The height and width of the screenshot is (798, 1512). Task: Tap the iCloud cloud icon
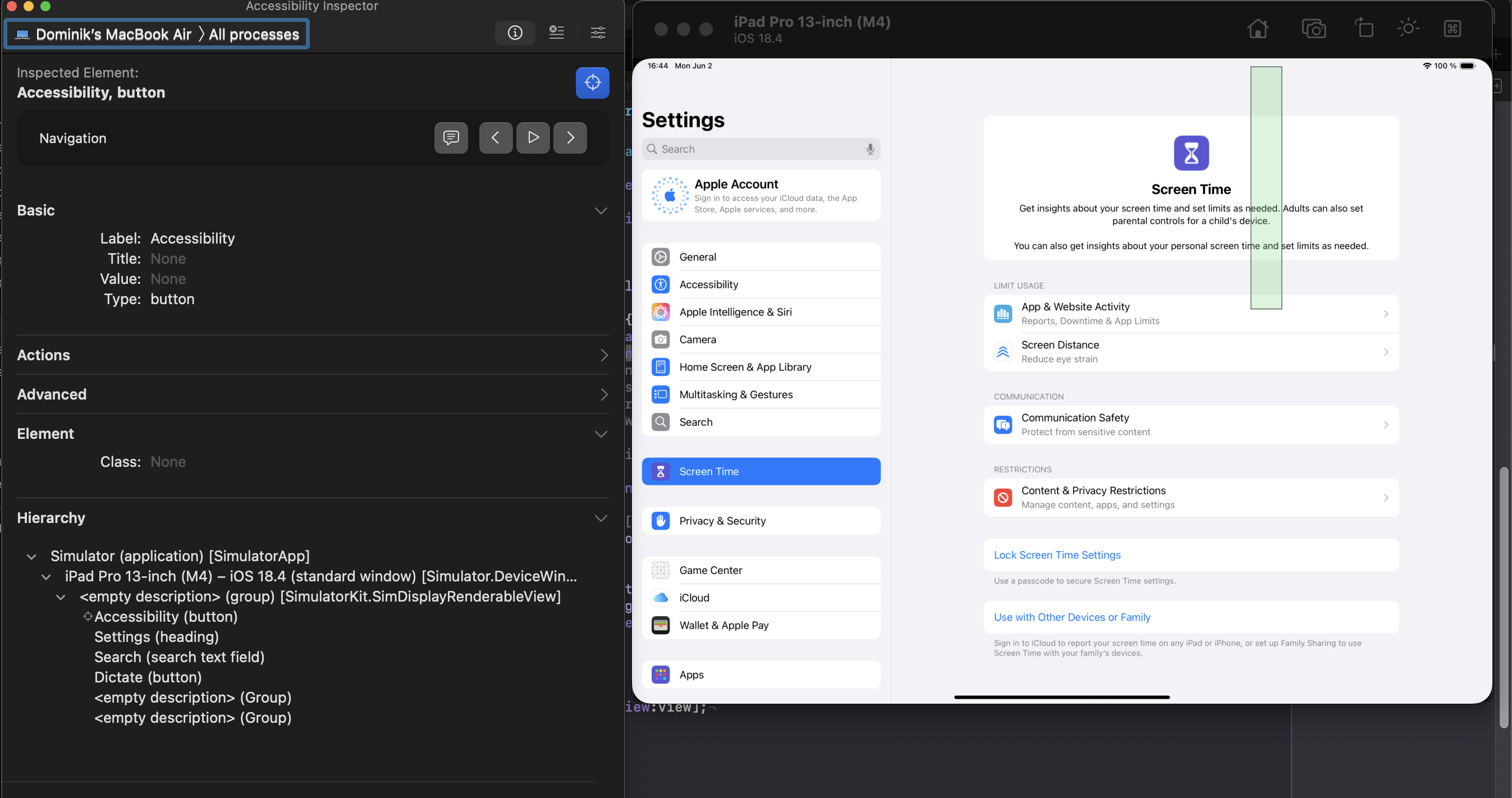661,598
